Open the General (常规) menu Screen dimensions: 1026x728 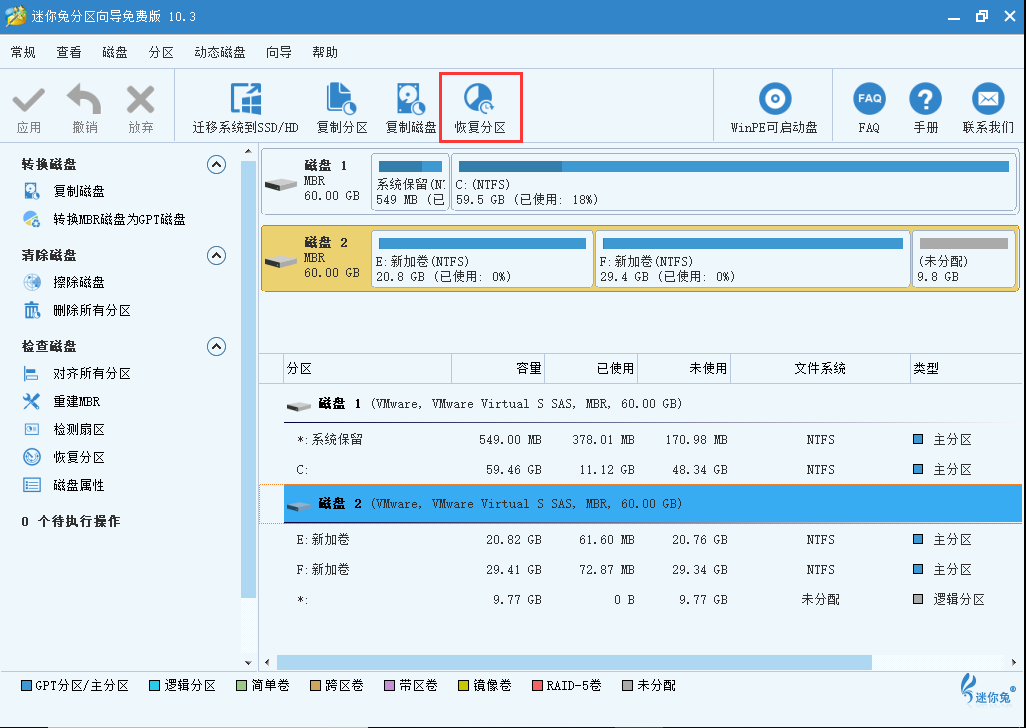coord(23,52)
